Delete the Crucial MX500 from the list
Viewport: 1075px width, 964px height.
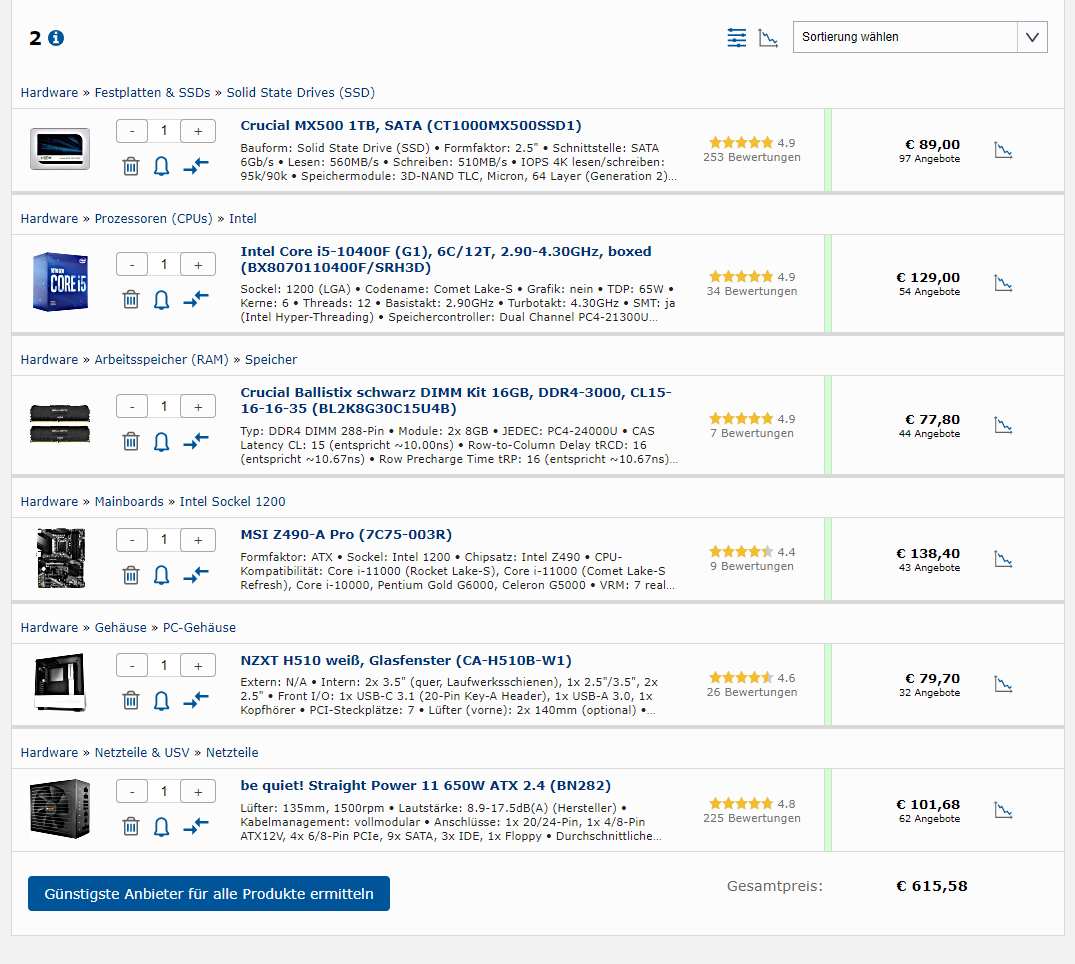coord(131,166)
